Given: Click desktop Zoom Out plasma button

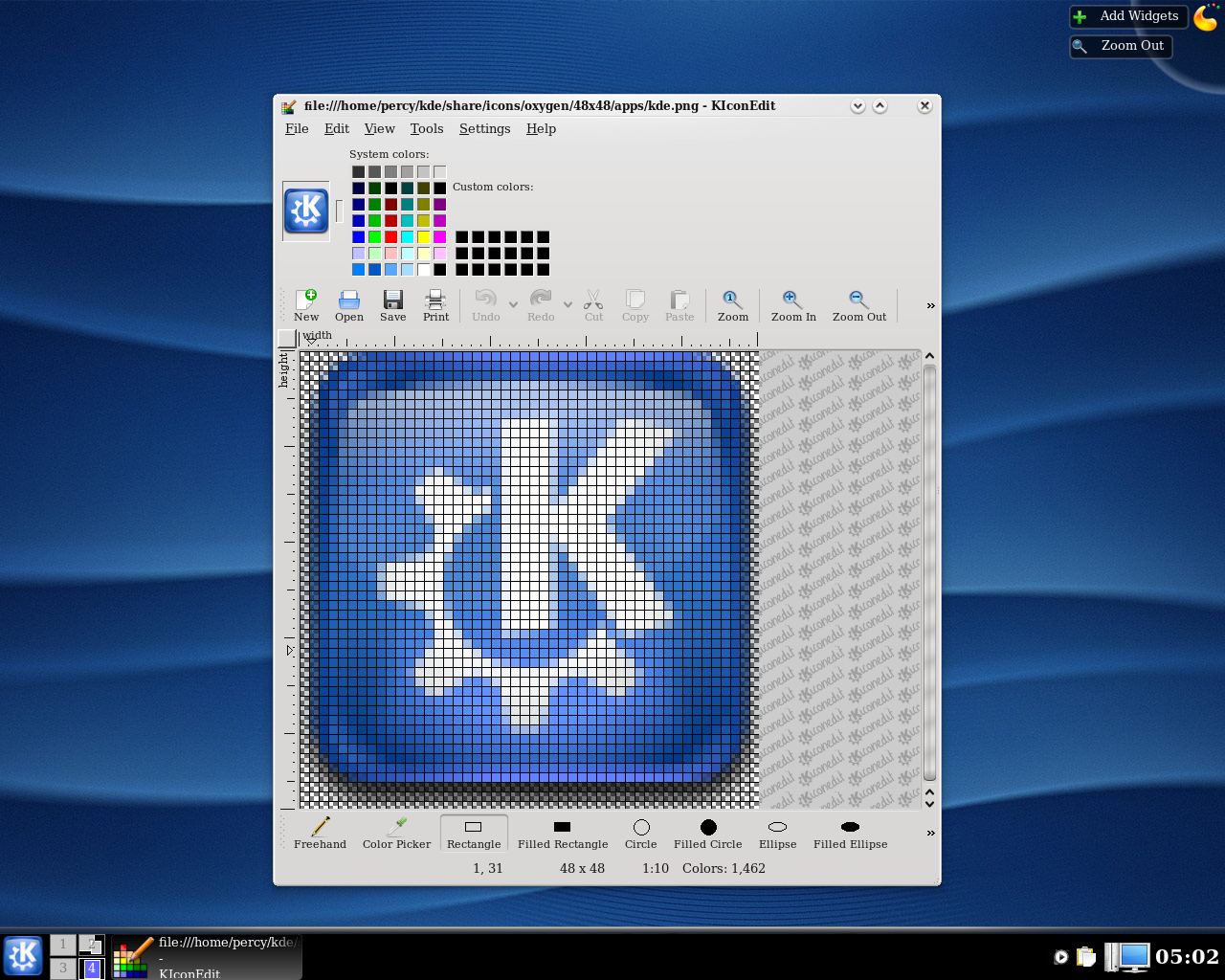Looking at the screenshot, I should (x=1121, y=46).
